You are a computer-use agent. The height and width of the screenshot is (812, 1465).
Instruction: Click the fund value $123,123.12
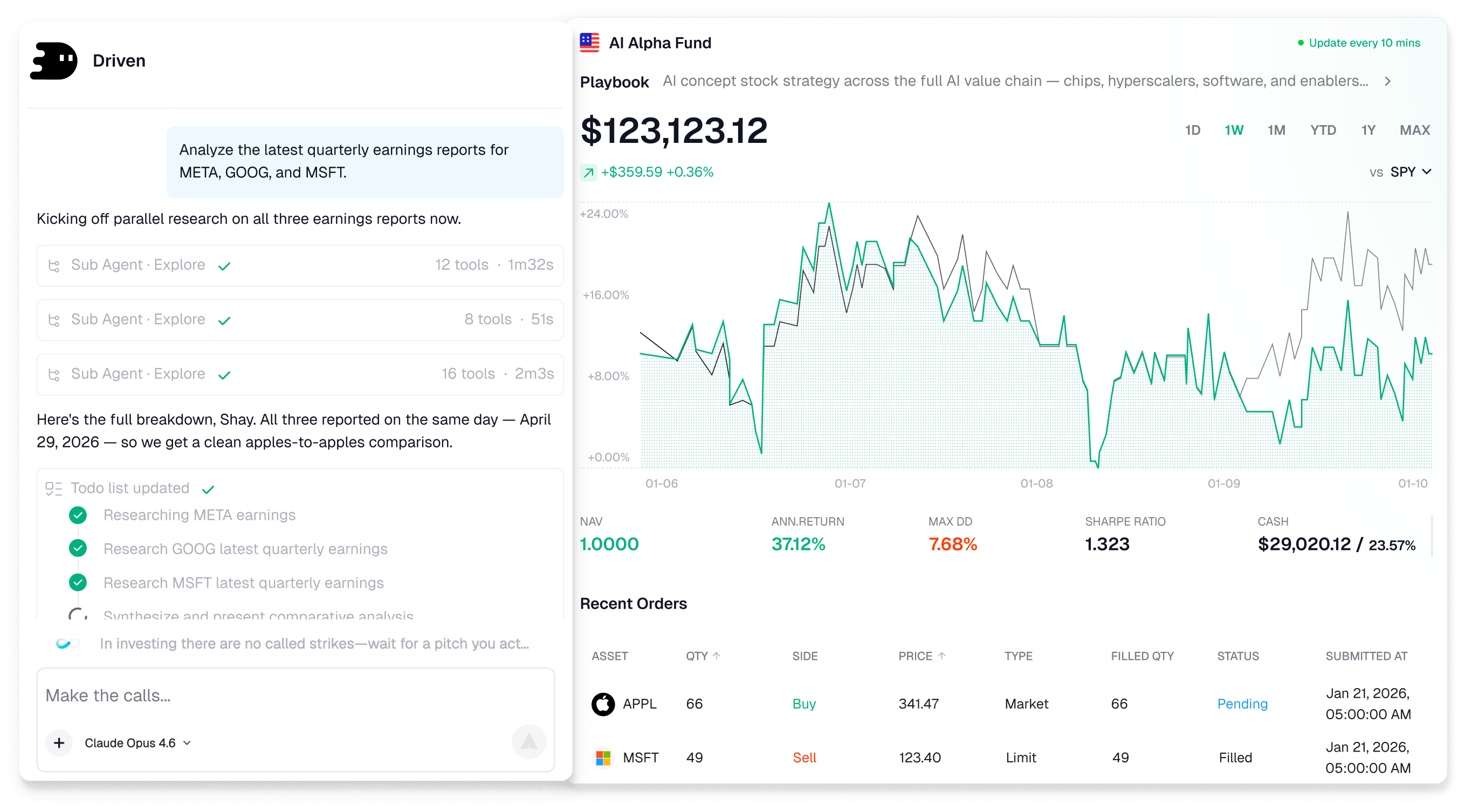pos(673,131)
